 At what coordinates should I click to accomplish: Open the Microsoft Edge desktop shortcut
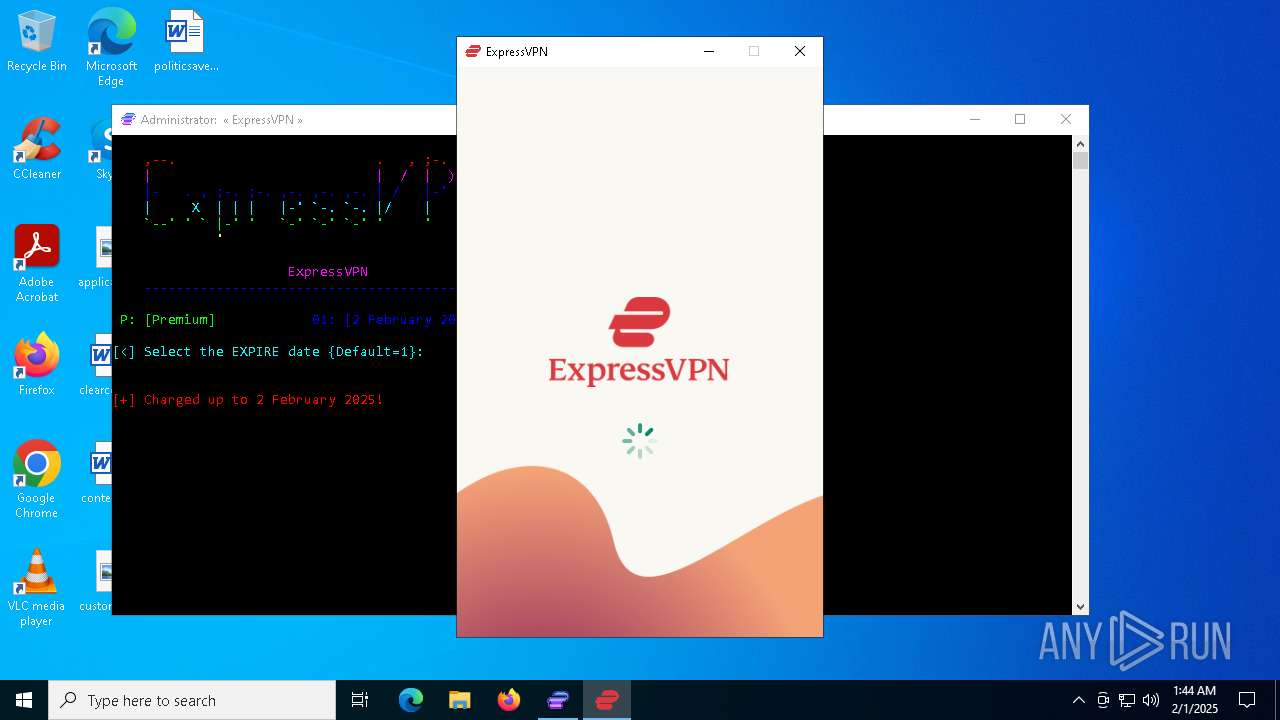click(111, 48)
